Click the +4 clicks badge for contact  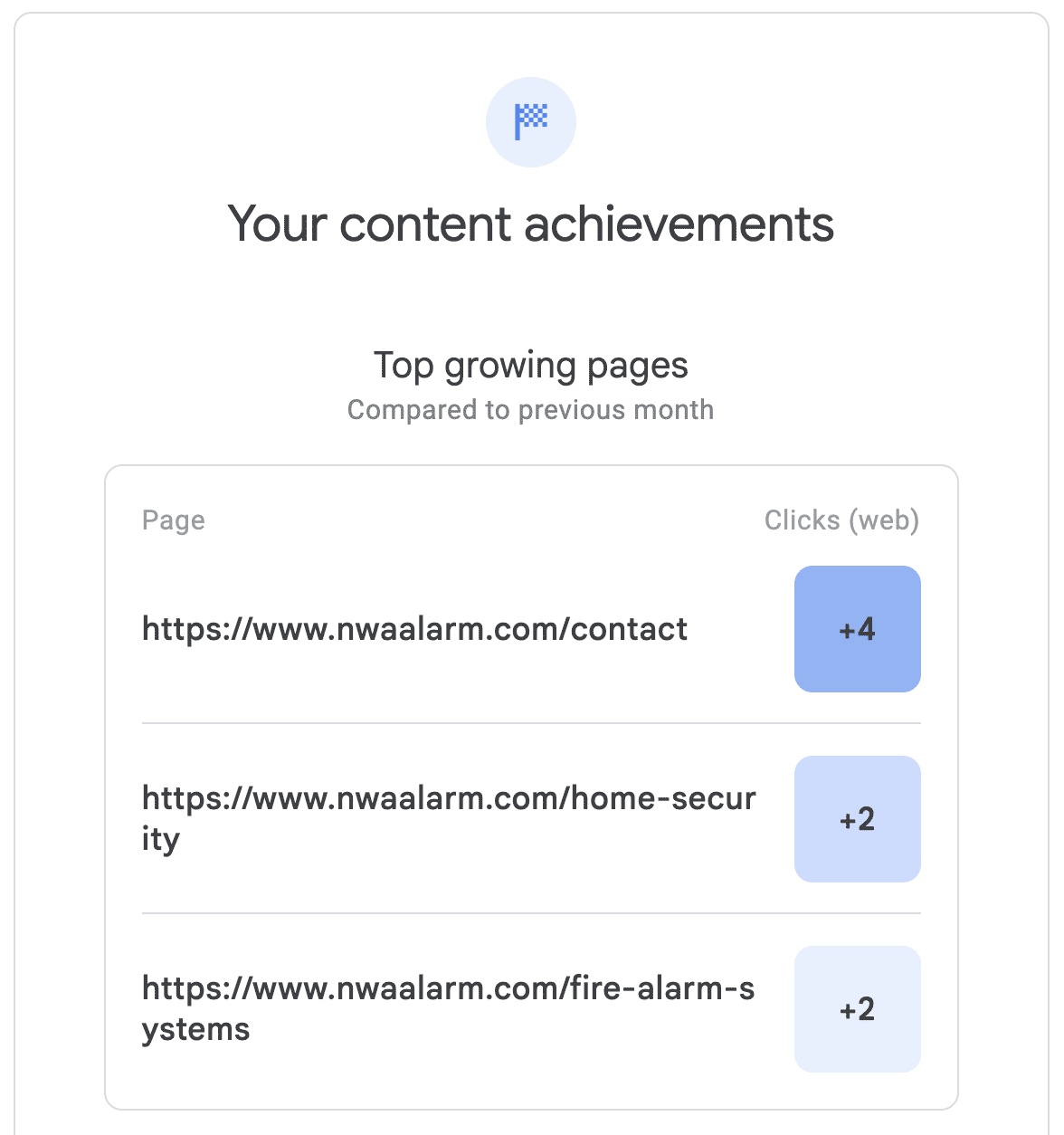(x=858, y=629)
